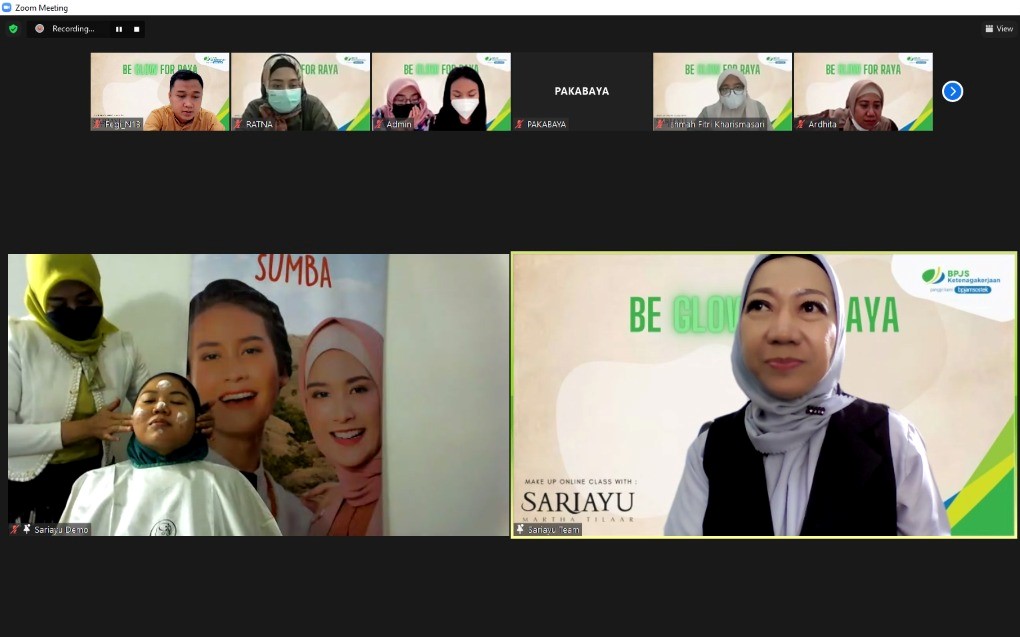
Task: Click the red Recording indicator icon
Action: [40, 29]
